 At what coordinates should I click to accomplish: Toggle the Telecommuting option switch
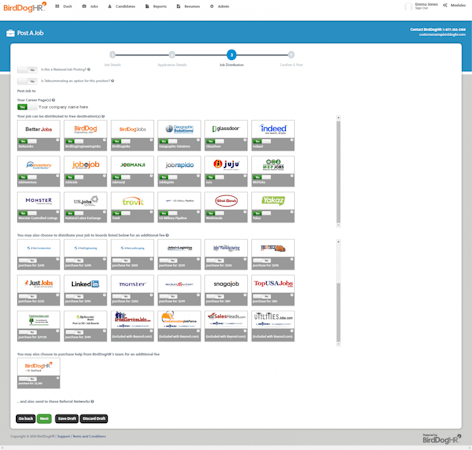(x=28, y=81)
